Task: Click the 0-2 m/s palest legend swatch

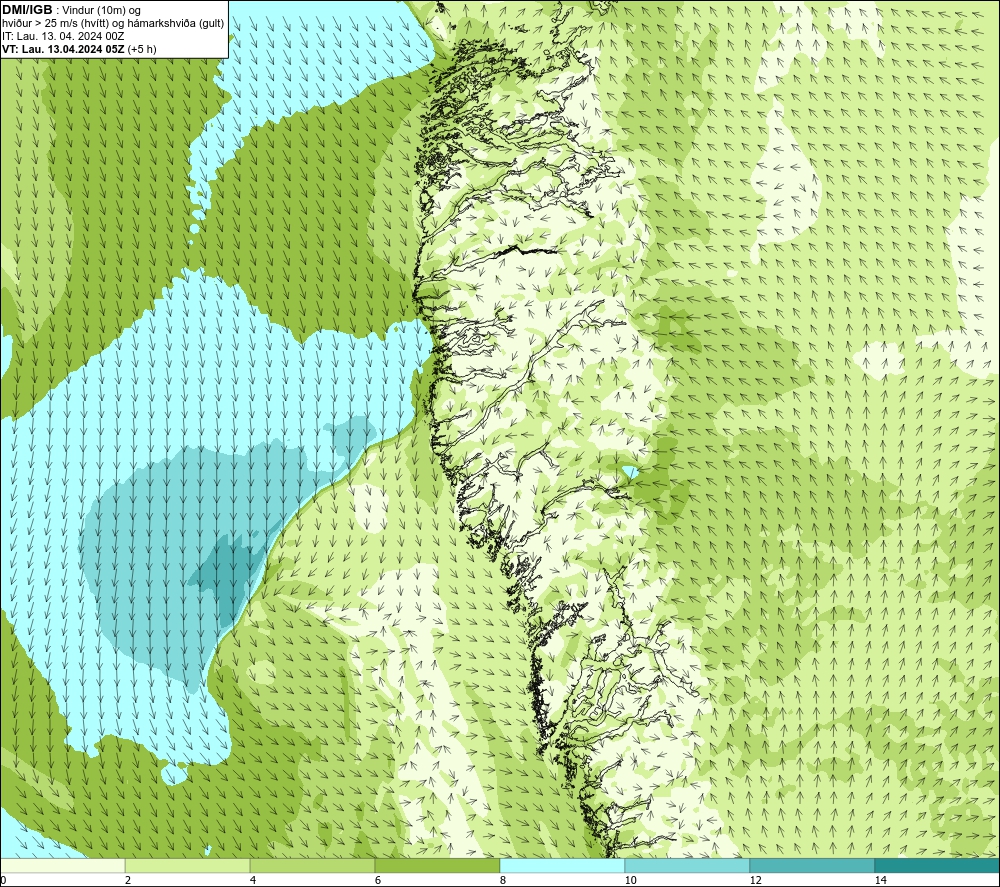Action: [62, 865]
